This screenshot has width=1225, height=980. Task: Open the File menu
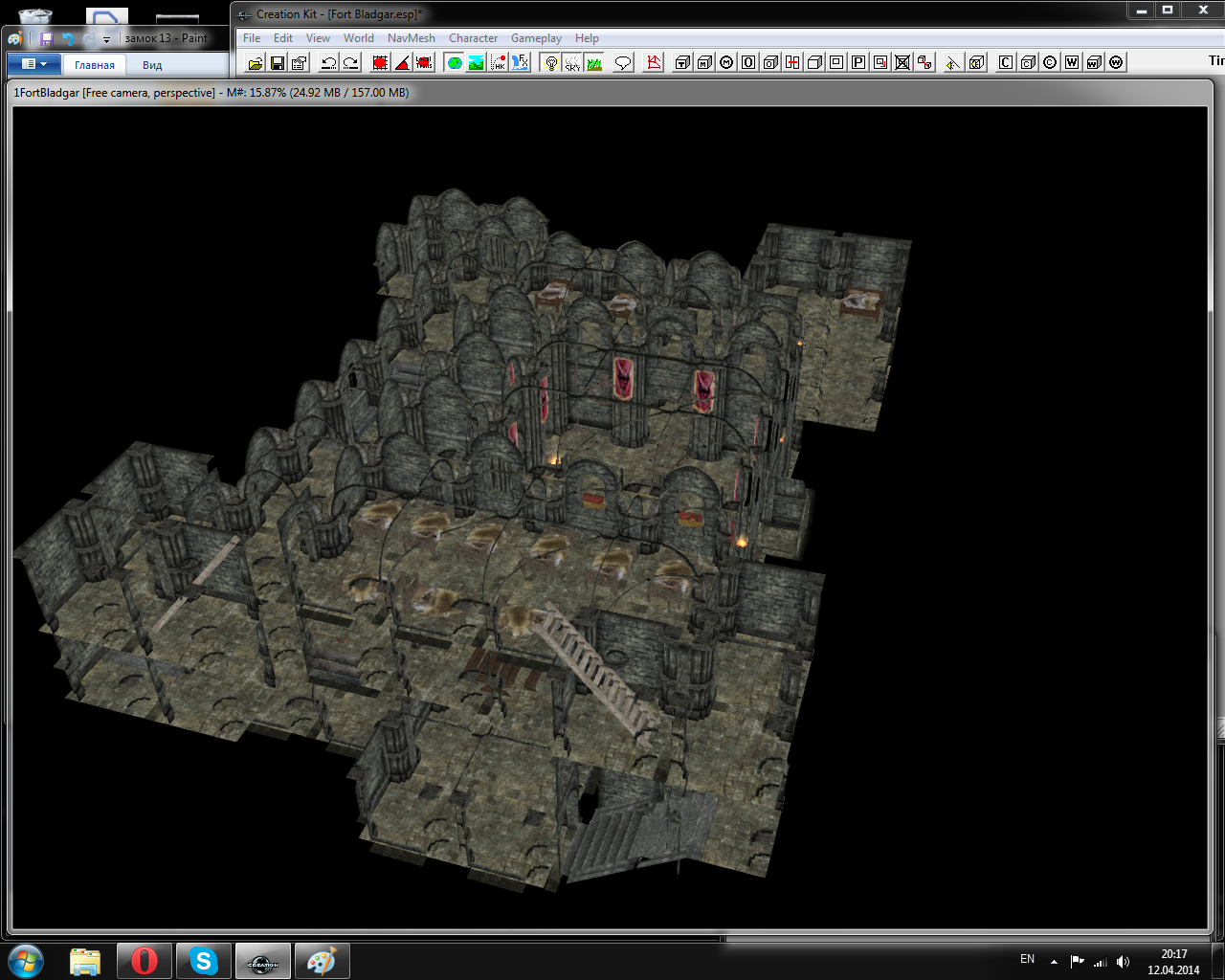tap(252, 38)
